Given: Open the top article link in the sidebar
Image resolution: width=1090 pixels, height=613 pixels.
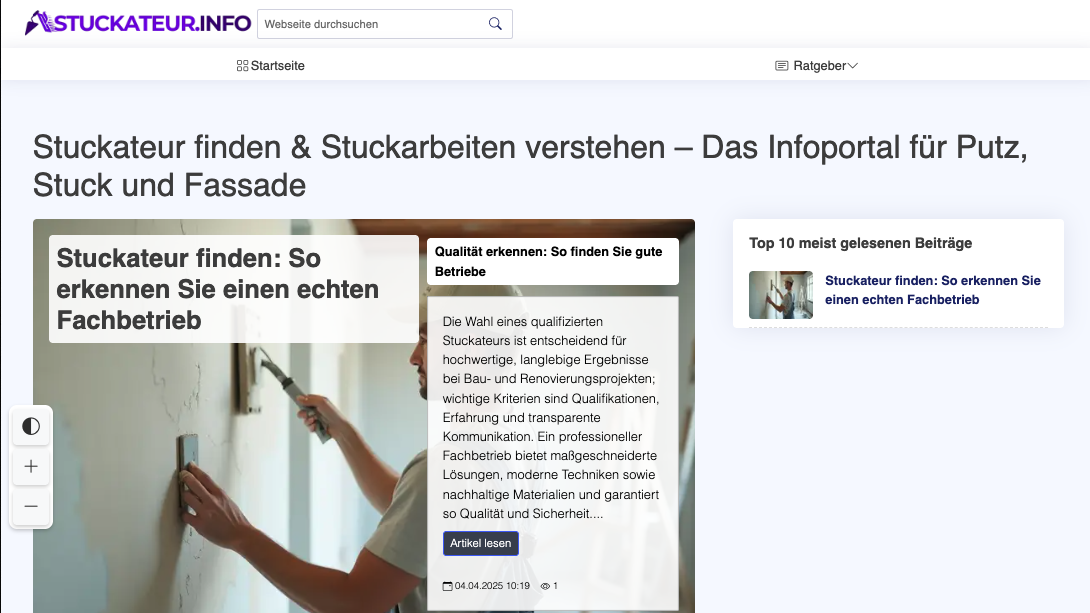Looking at the screenshot, I should (x=933, y=290).
